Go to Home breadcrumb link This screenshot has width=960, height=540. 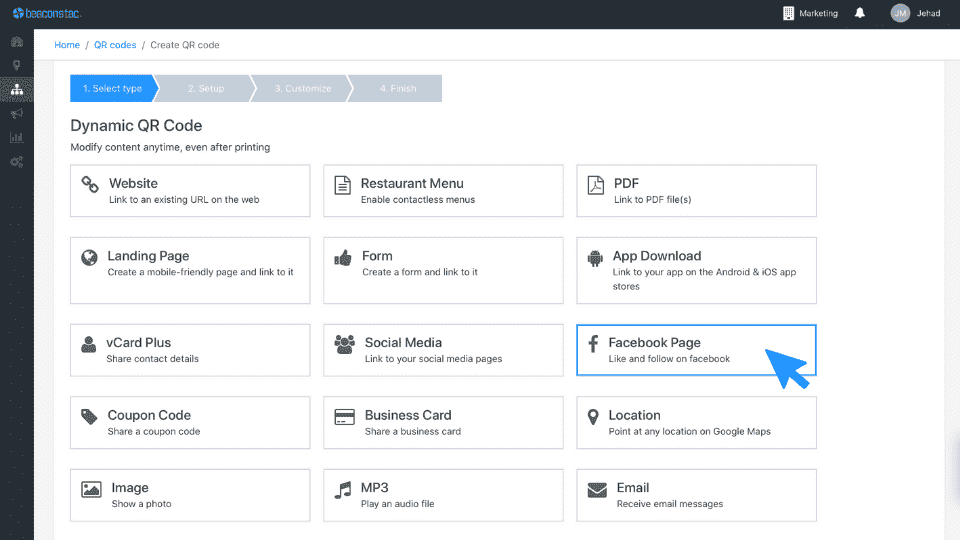coord(67,45)
